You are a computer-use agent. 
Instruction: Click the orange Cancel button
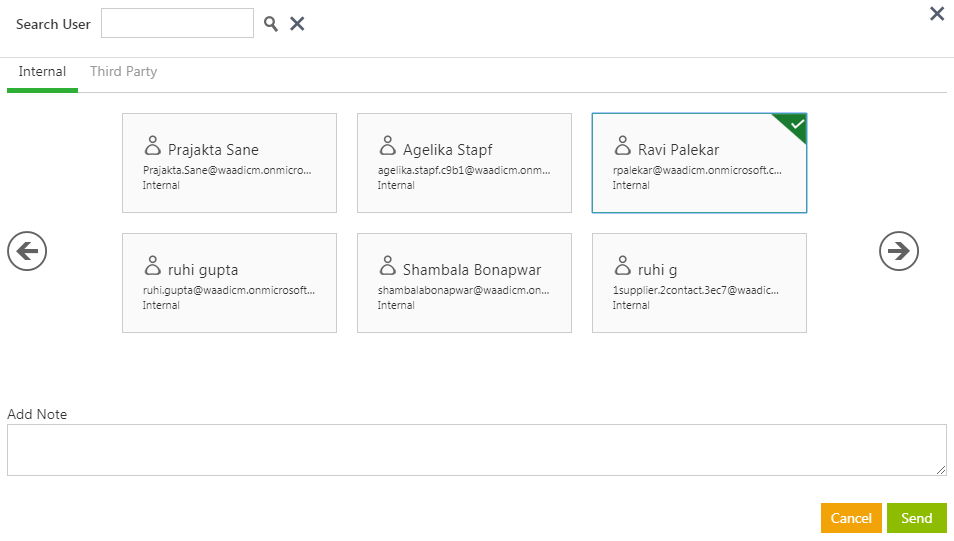click(851, 518)
